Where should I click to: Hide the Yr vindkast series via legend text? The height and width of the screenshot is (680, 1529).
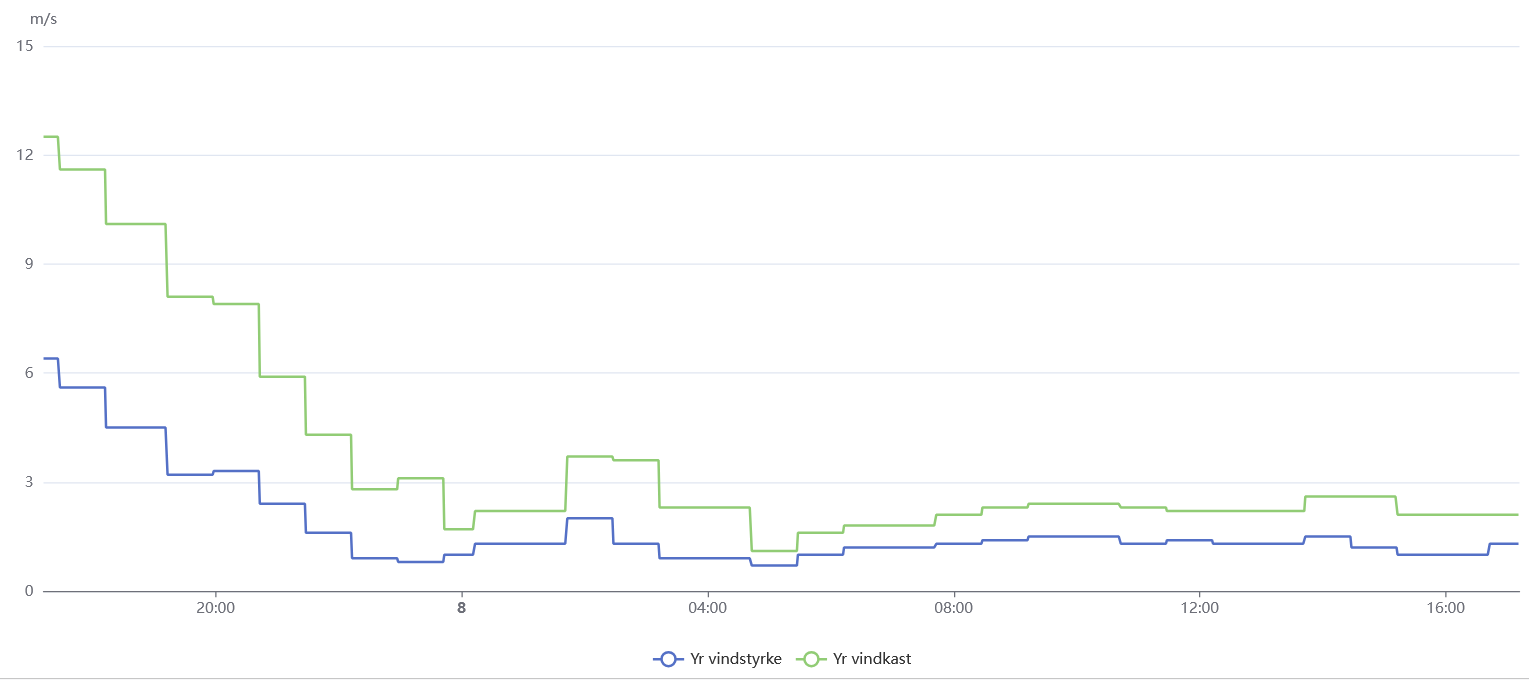pos(872,659)
